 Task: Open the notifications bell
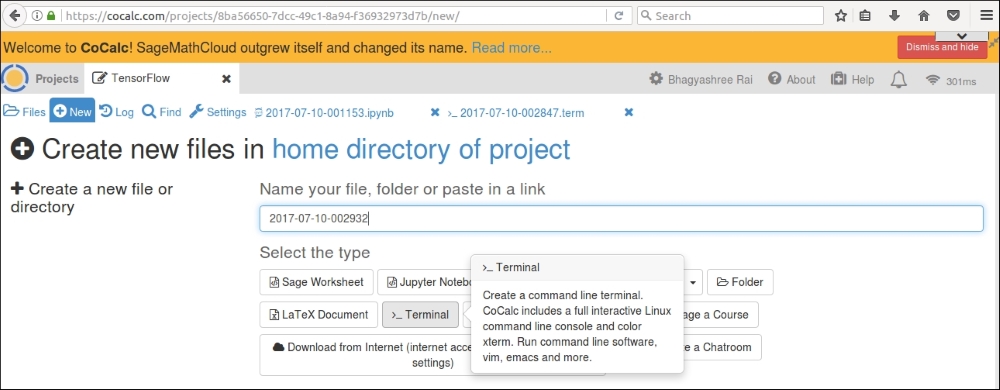coord(899,80)
